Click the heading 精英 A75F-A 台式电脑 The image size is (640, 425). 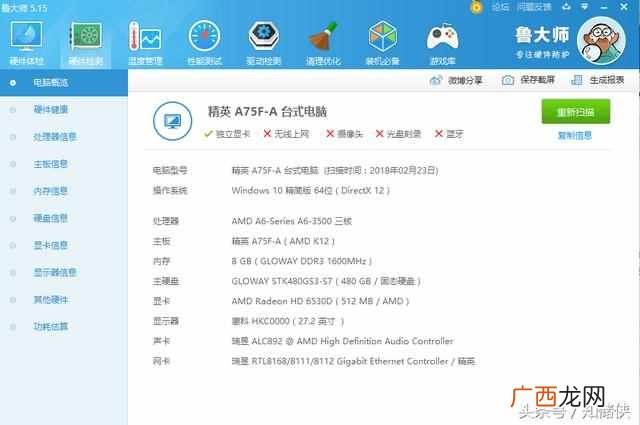267,111
